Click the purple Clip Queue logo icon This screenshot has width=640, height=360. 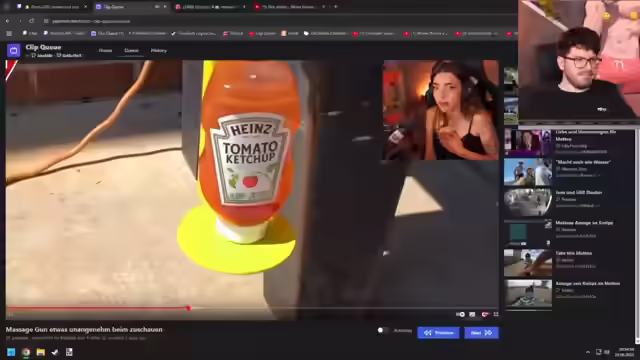click(13, 51)
